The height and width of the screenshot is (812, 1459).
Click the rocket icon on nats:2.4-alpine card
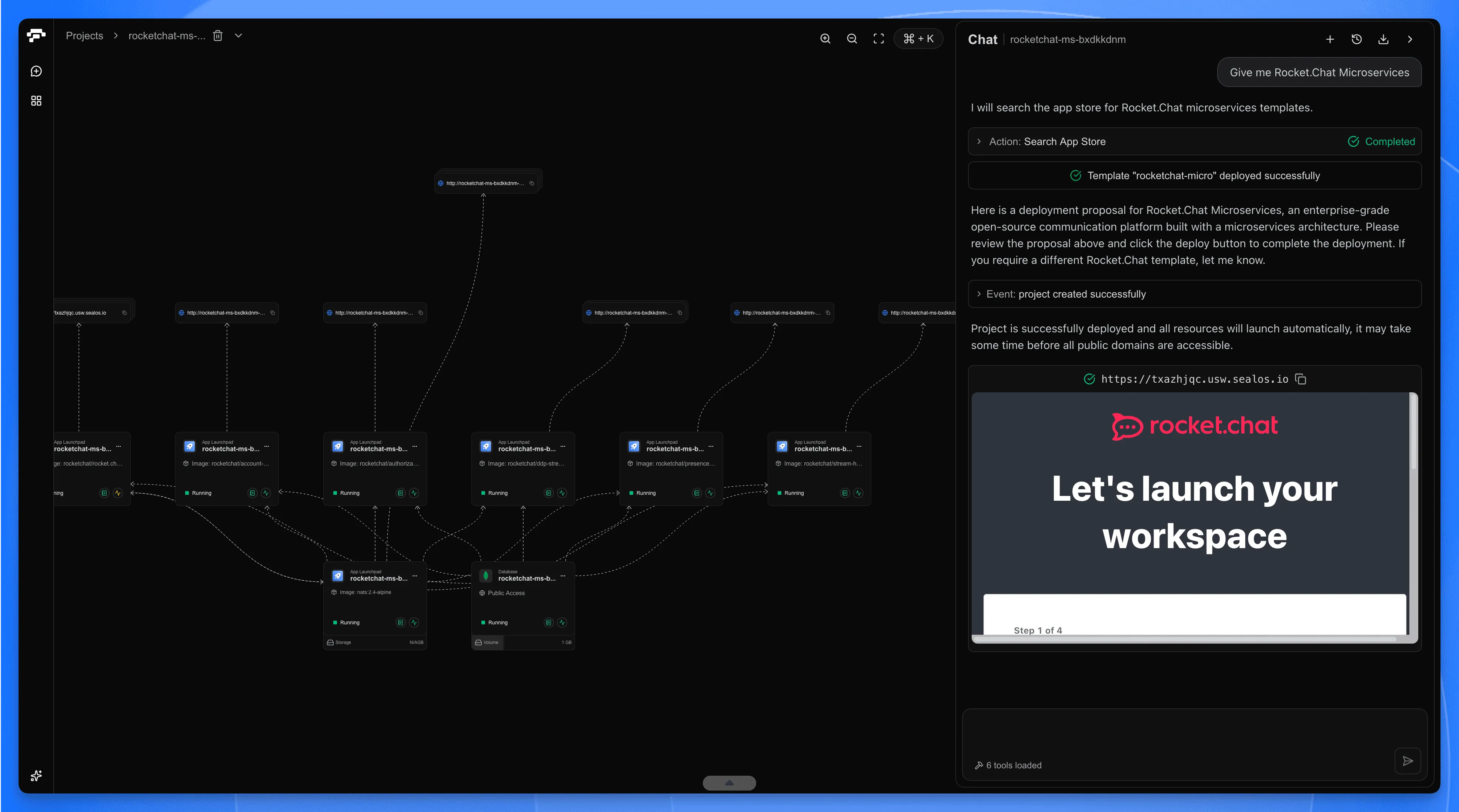[338, 576]
